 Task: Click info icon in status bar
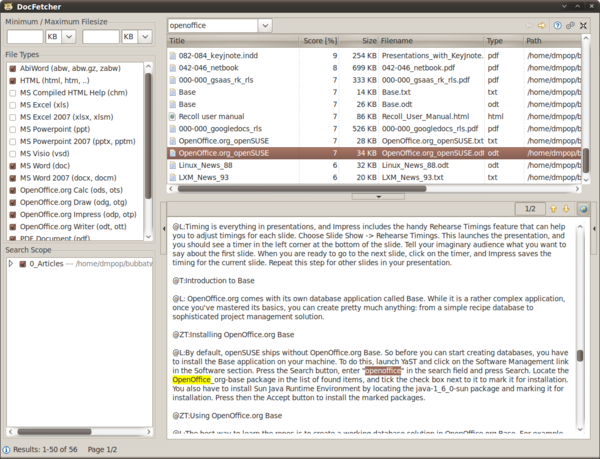click(x=7, y=450)
